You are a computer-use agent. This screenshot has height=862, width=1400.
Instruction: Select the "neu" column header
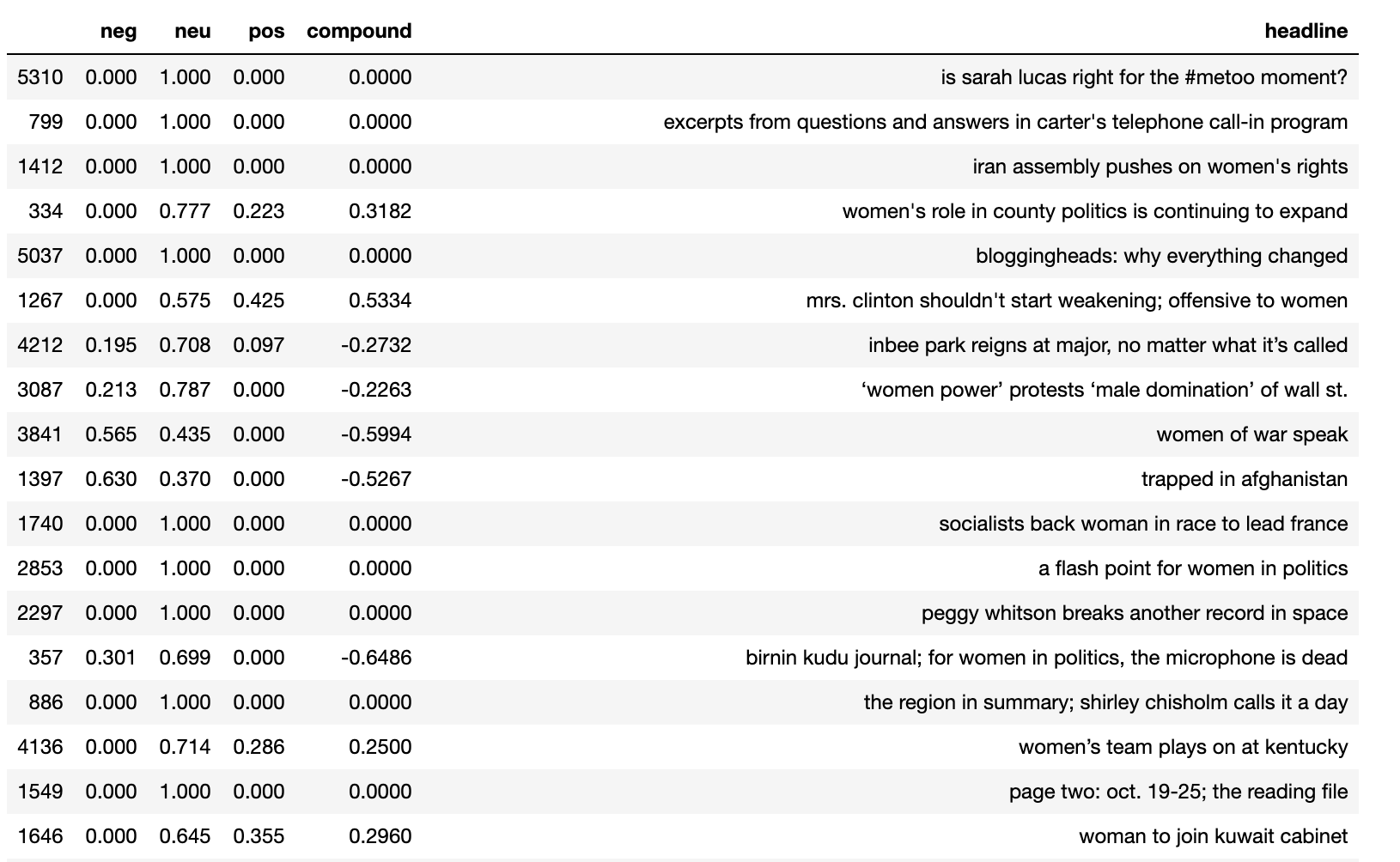(x=192, y=31)
